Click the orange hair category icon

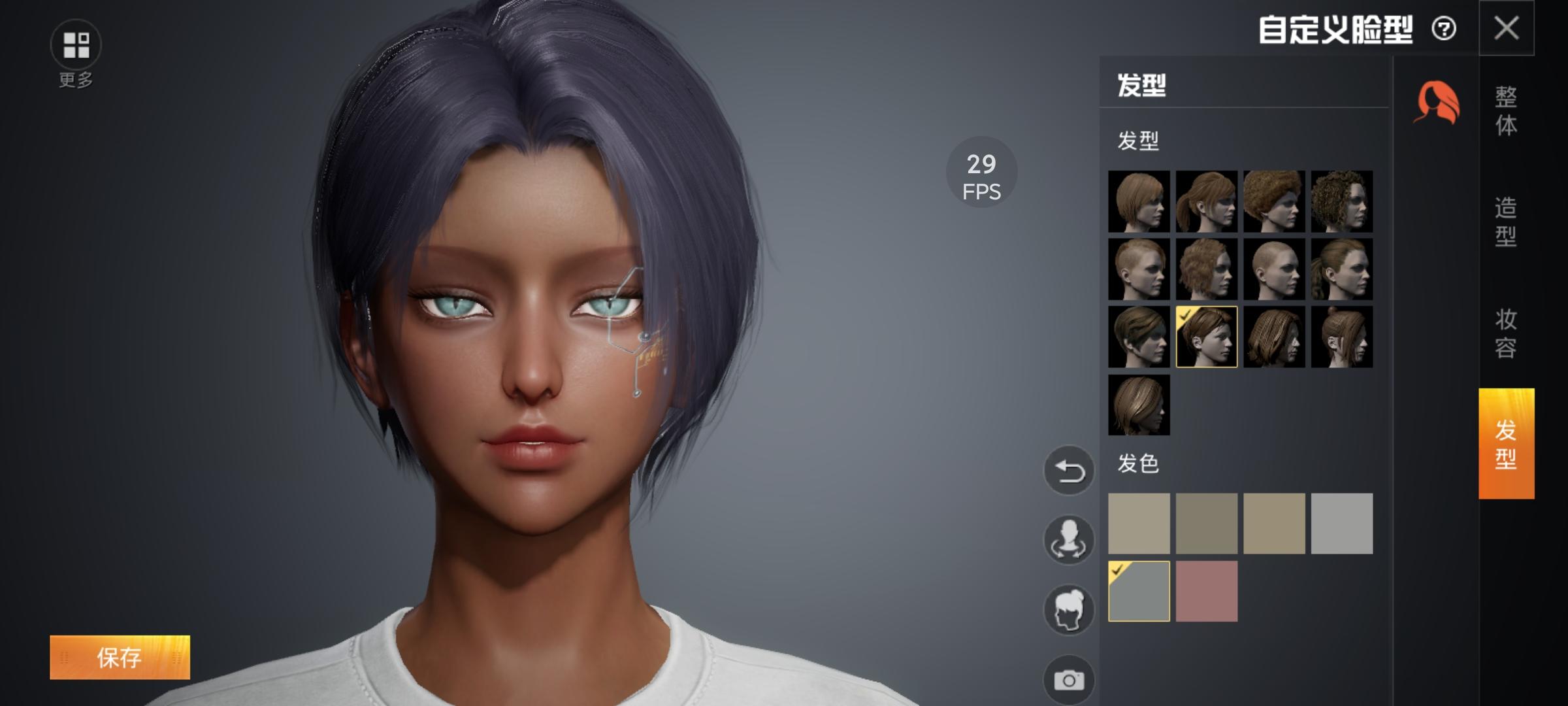click(1437, 103)
